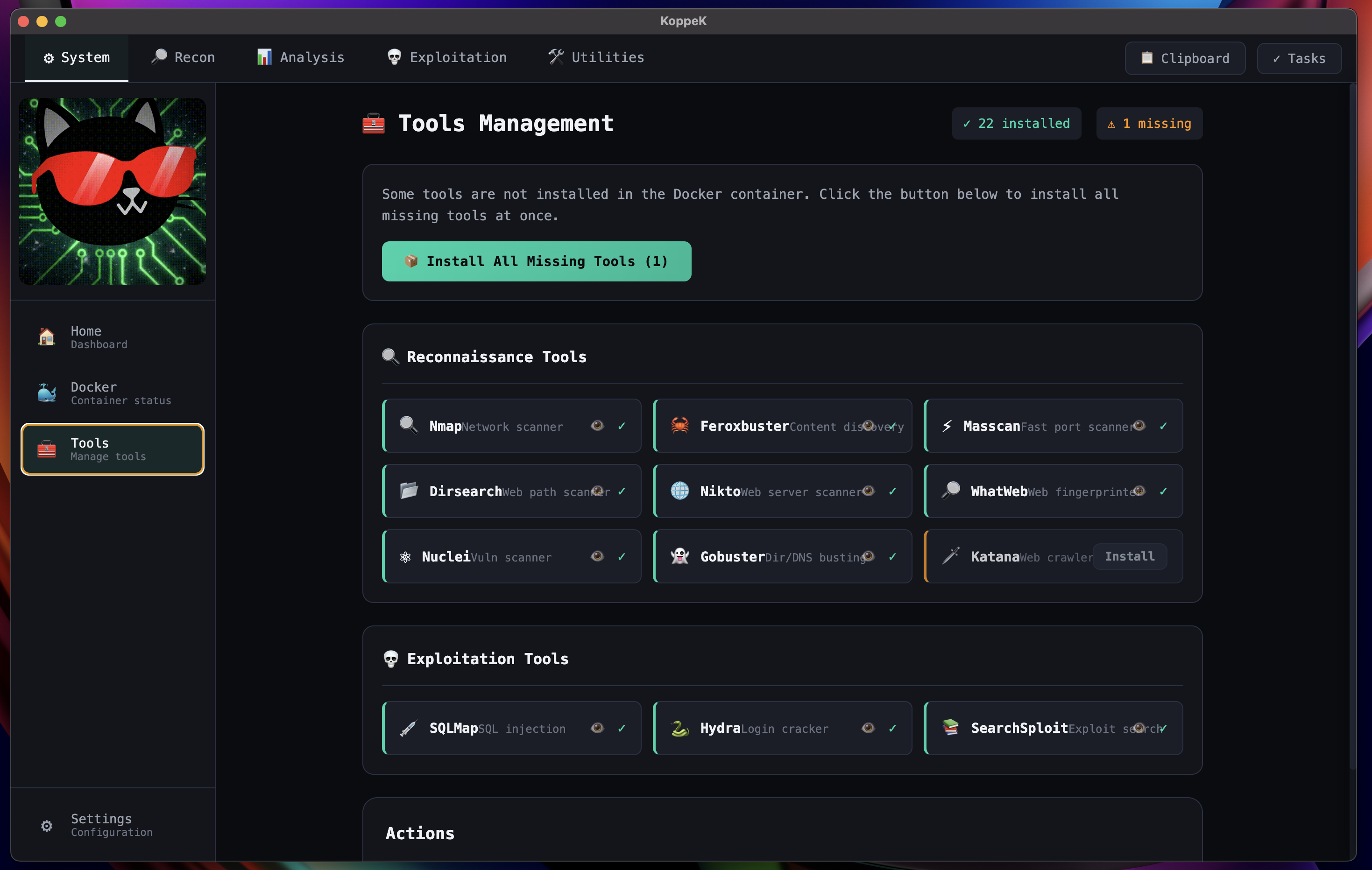Install the Katana web crawler

[x=1129, y=556]
